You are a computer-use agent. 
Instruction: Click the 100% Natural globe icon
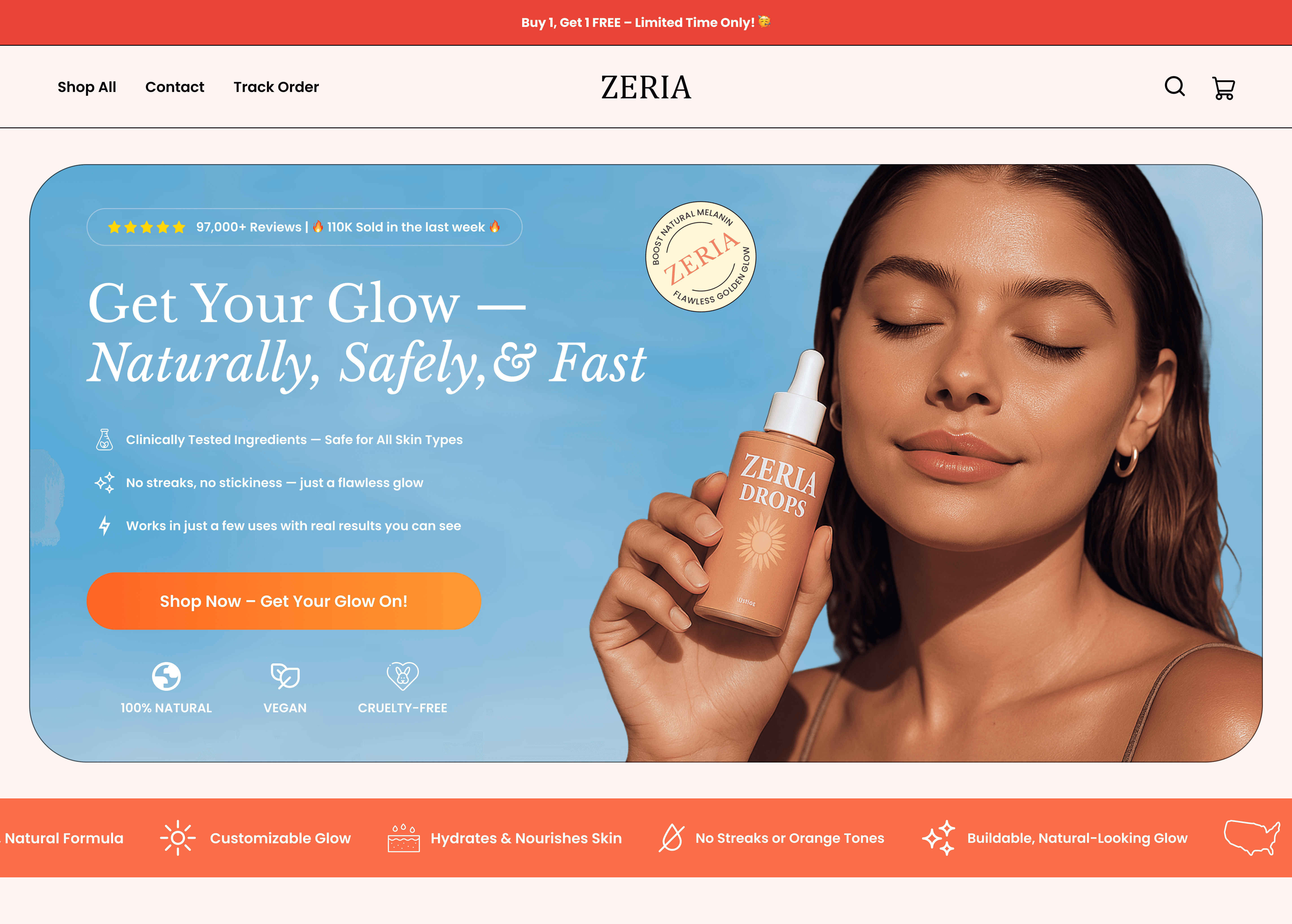pos(166,676)
